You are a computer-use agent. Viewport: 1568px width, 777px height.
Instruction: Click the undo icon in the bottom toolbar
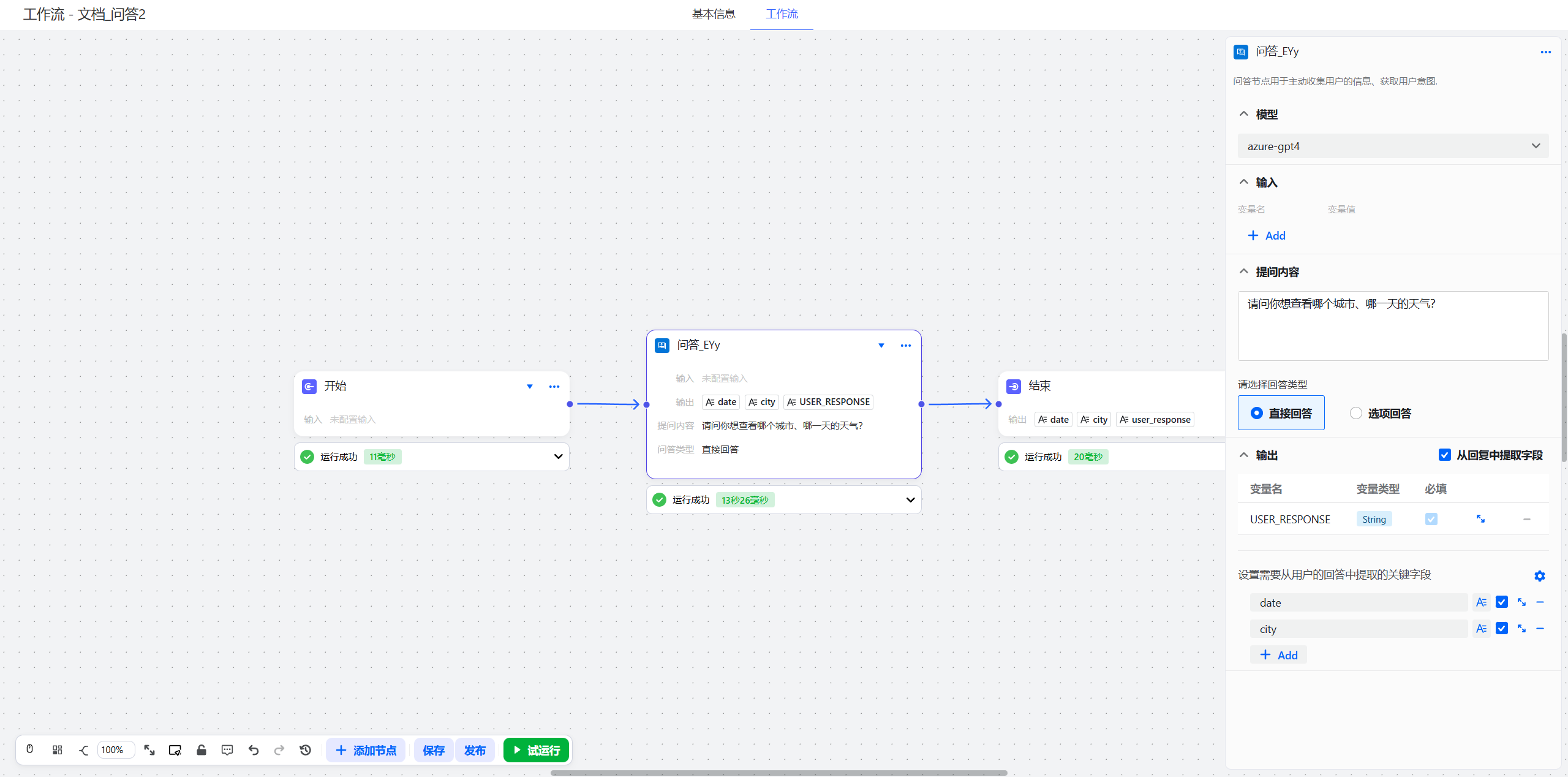pos(253,749)
